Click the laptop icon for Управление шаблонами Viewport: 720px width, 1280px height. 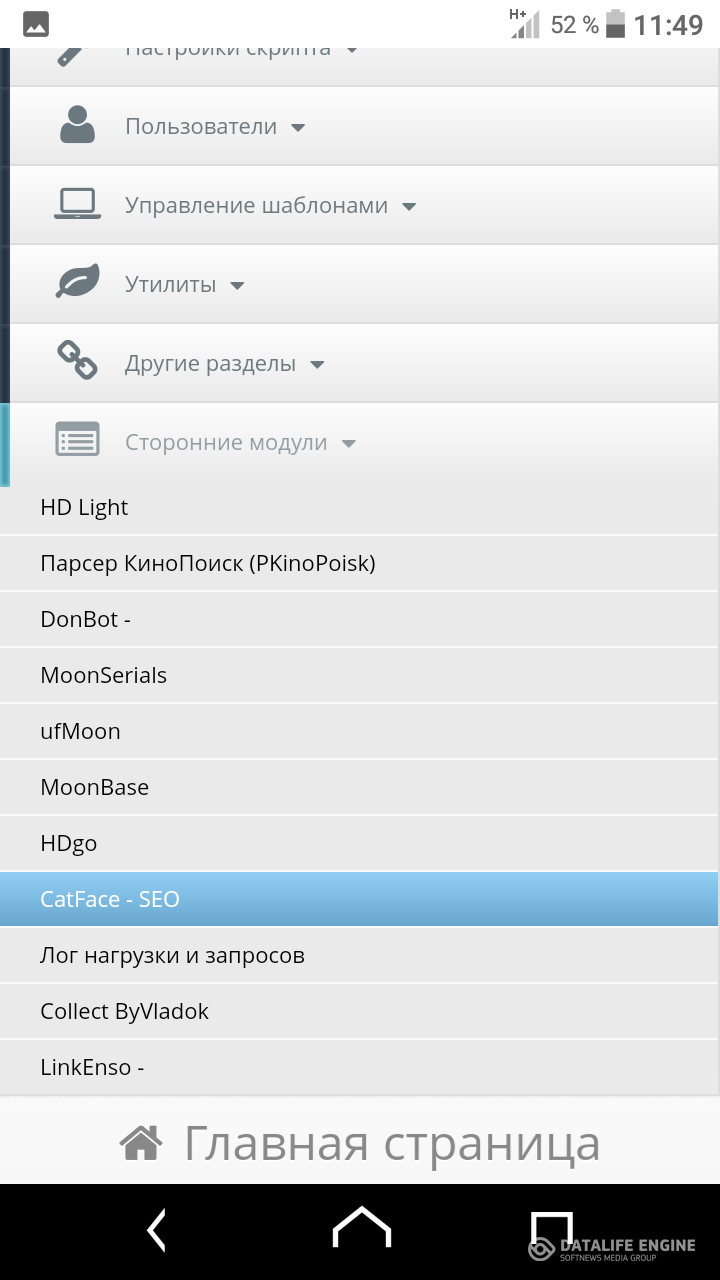pos(77,205)
